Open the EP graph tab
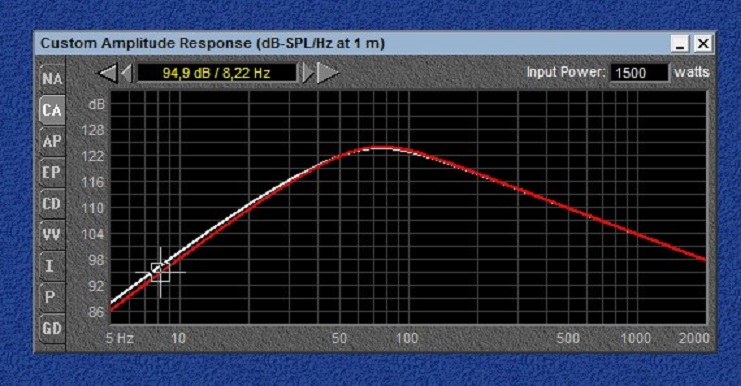 pyautogui.click(x=52, y=172)
